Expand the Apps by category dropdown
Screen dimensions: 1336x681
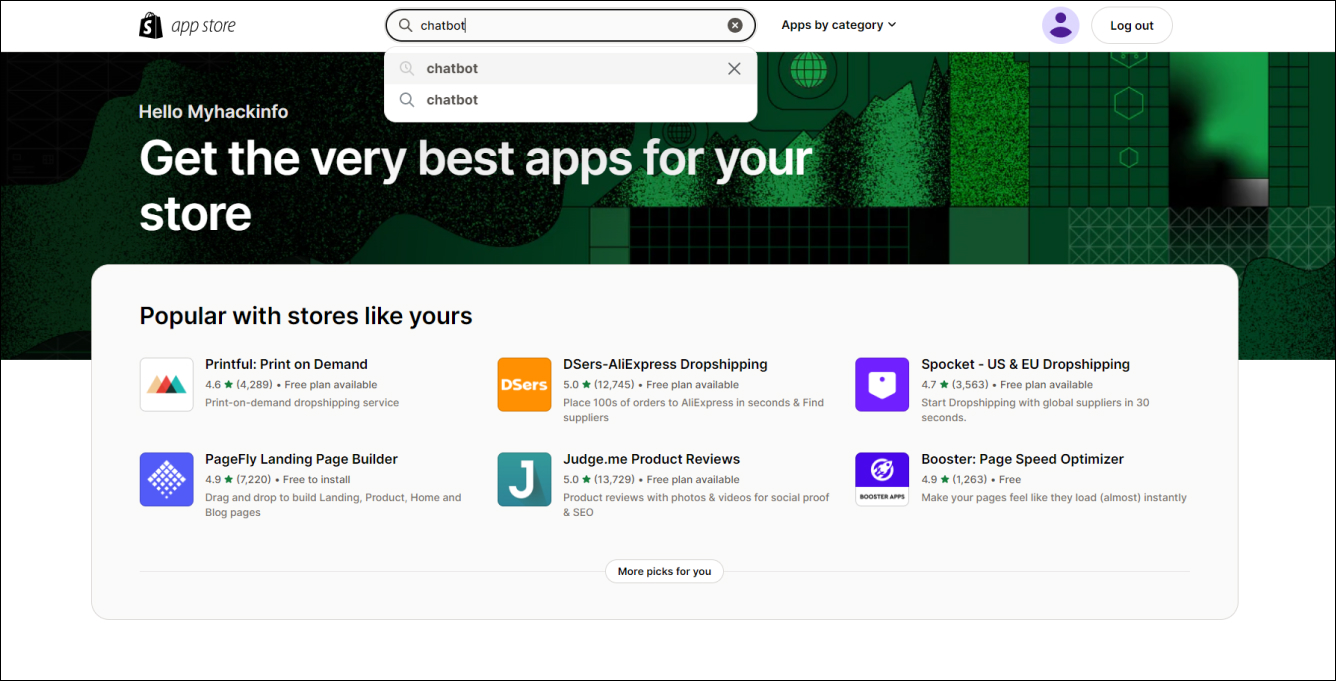tap(838, 25)
